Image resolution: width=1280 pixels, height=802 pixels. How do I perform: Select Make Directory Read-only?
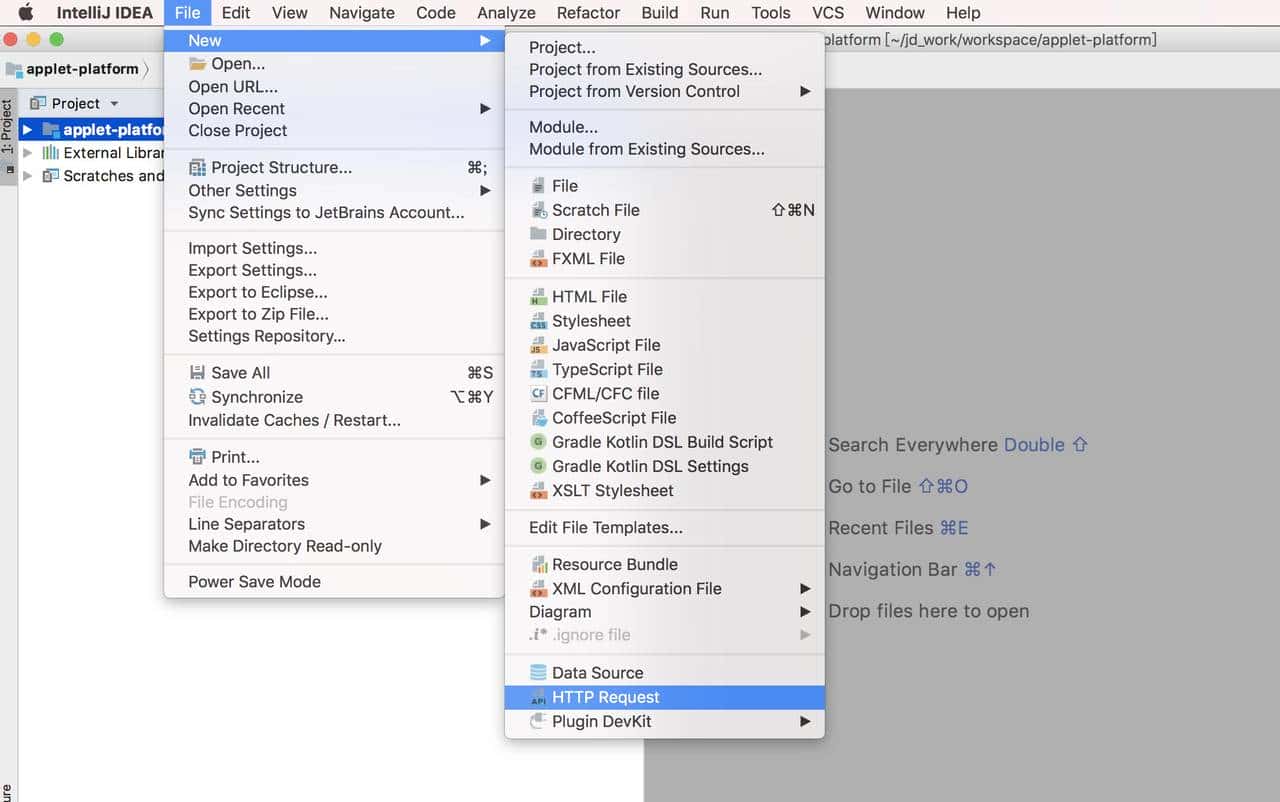285,546
